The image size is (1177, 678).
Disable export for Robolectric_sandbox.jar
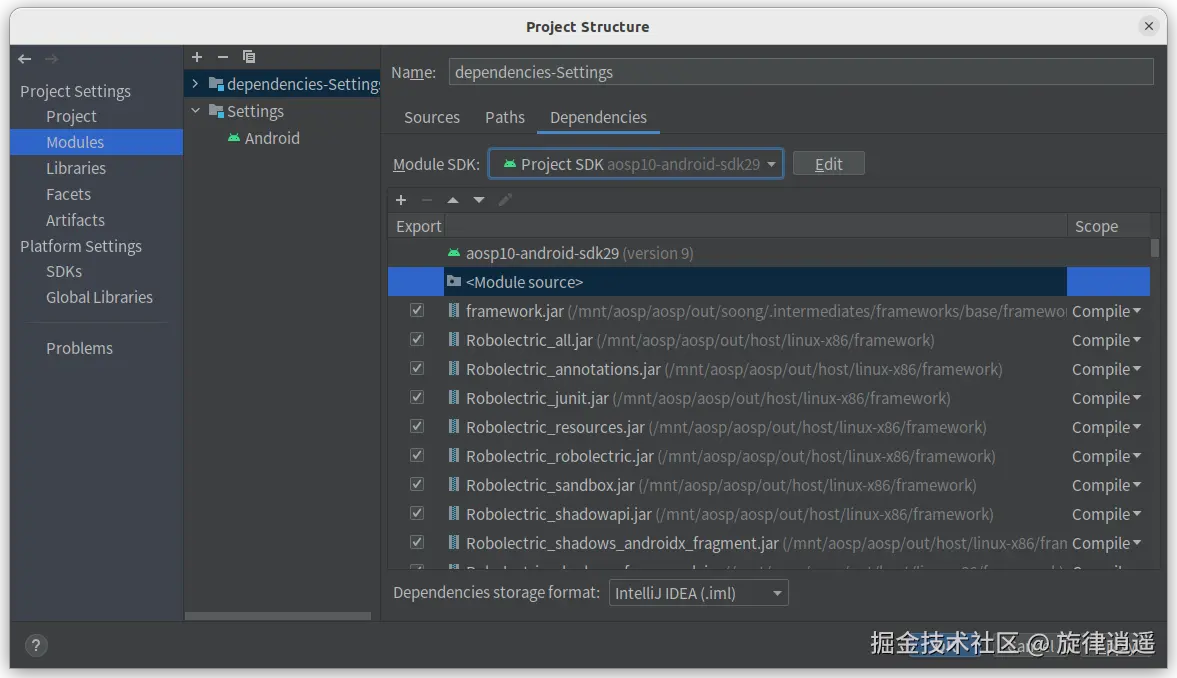(x=417, y=485)
